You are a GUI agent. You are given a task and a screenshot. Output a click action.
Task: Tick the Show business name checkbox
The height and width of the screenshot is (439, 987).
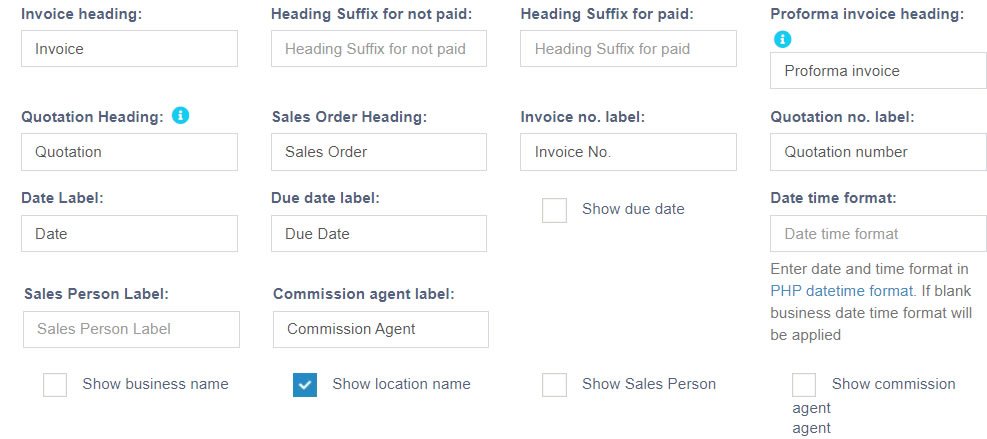point(55,385)
